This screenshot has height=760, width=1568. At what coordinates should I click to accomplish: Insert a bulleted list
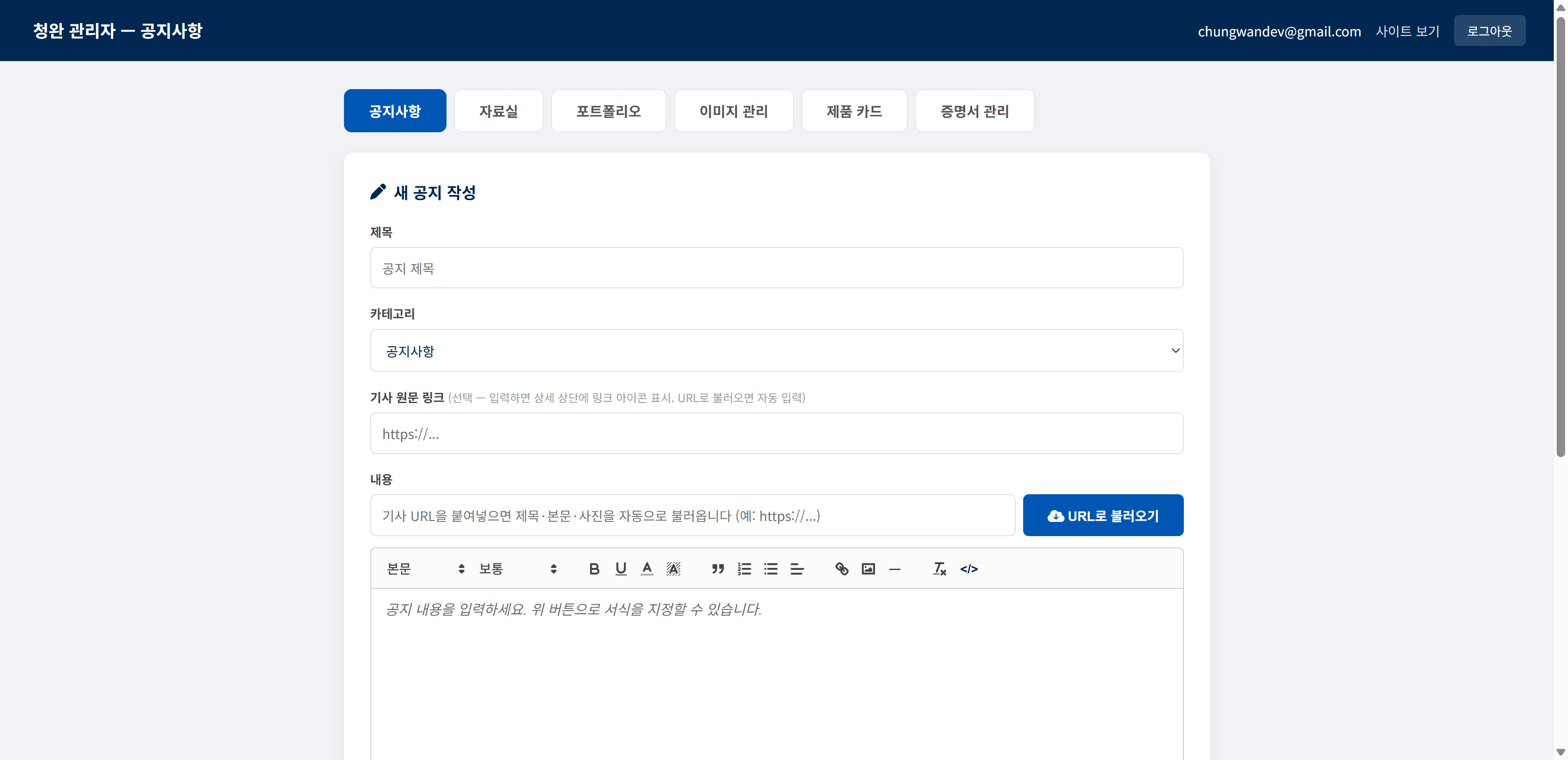(770, 569)
